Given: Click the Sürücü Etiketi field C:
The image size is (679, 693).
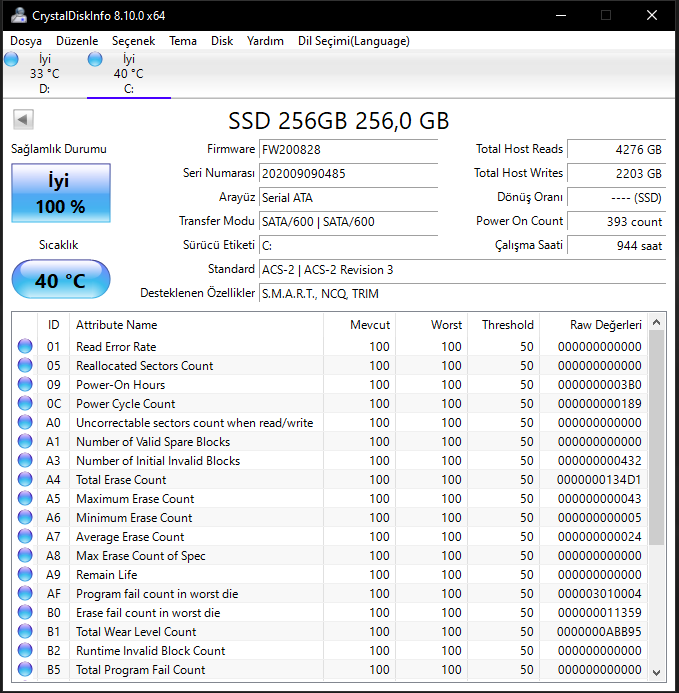Looking at the screenshot, I should point(348,245).
